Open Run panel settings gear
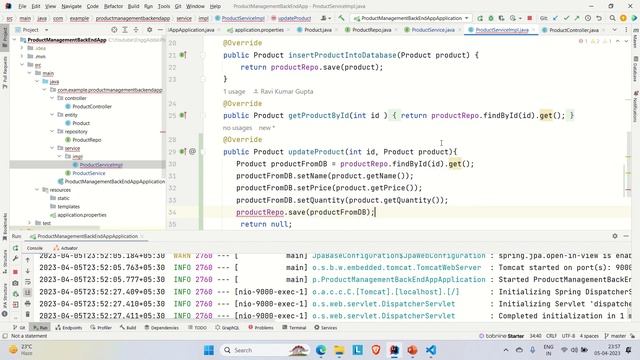The height and width of the screenshot is (360, 640). tap(615, 236)
